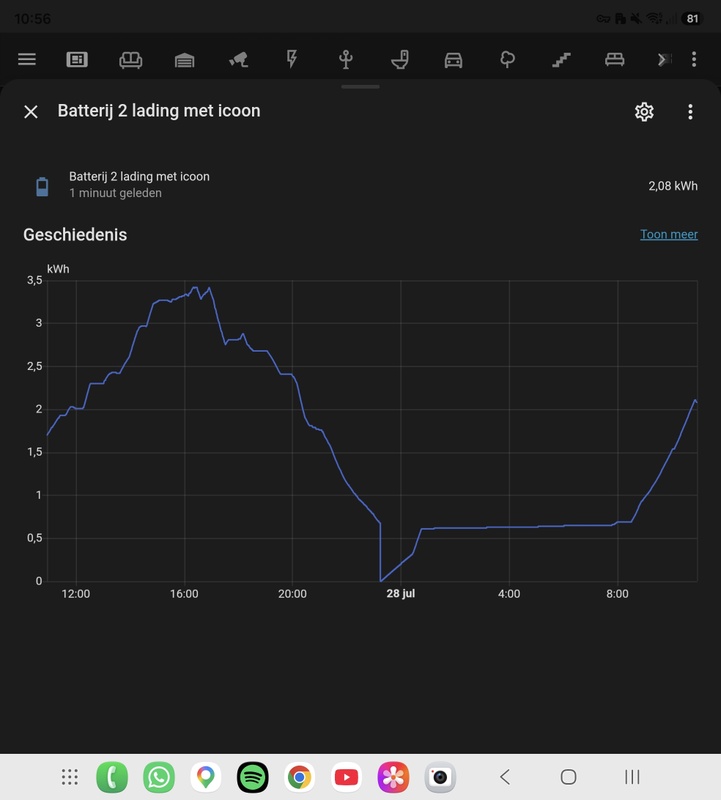Switch to the garage tab icon

point(184,60)
